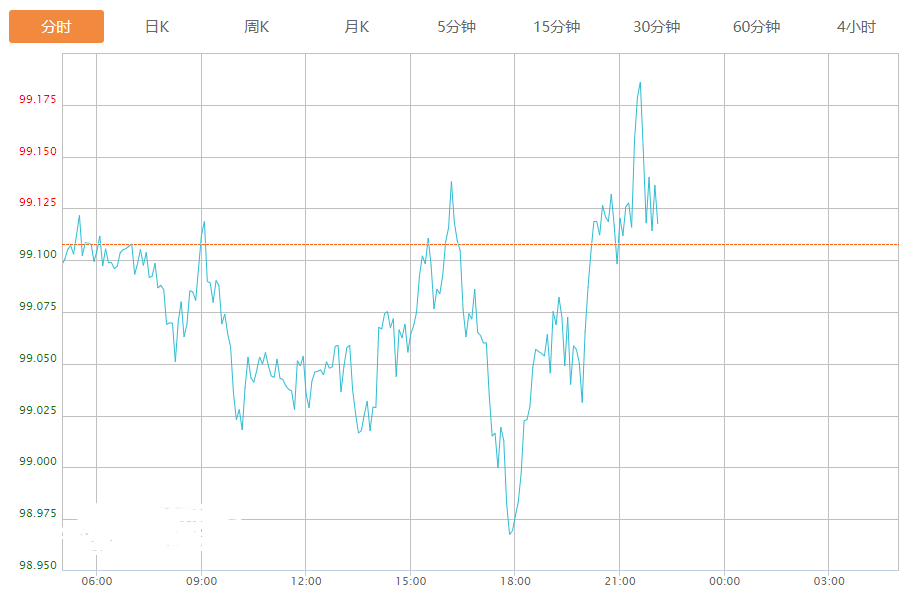This screenshot has height=593, width=906.
Task: Click the 21:00 time axis label
Action: tap(620, 582)
